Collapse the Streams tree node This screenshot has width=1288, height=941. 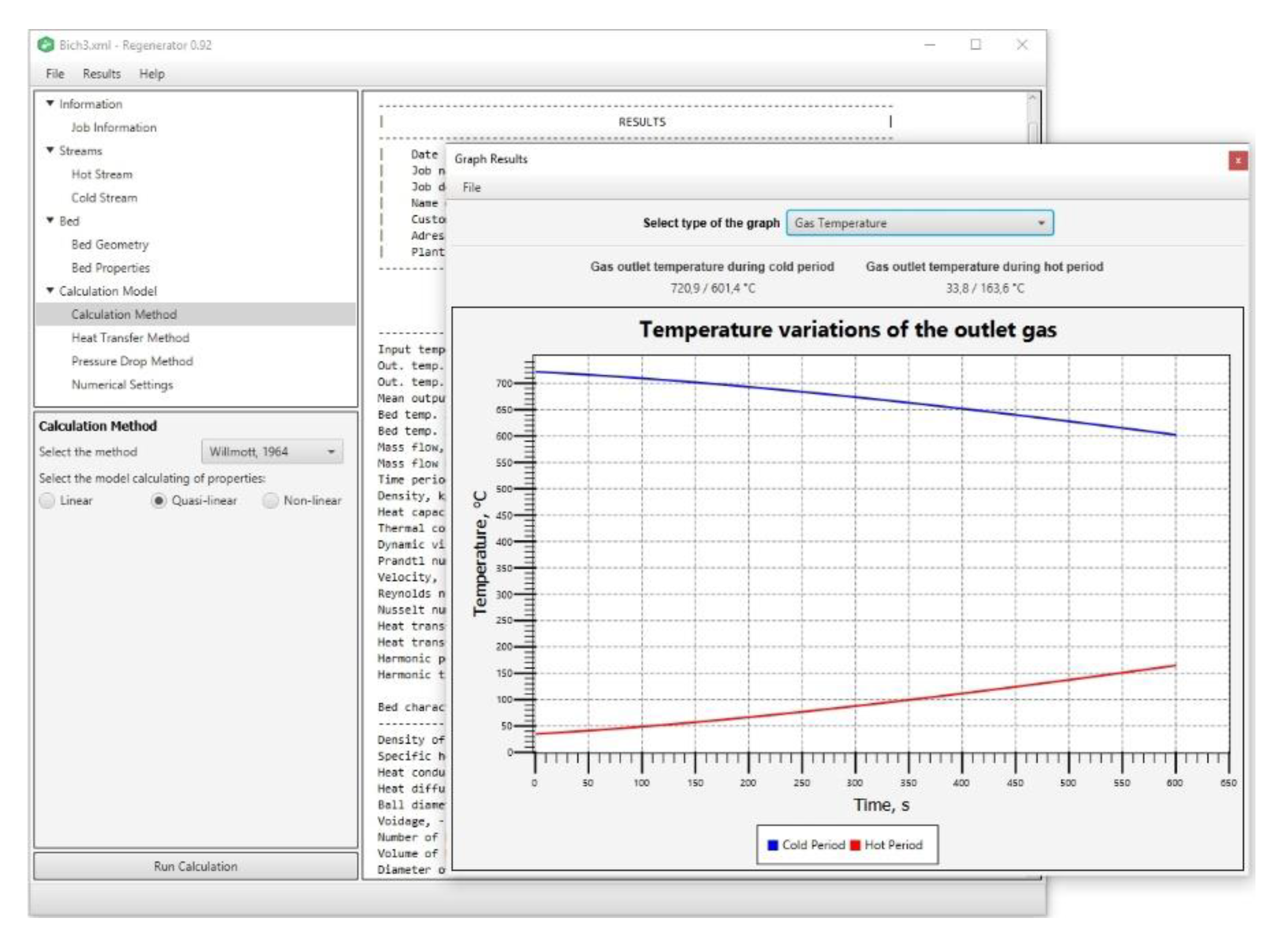tap(50, 150)
